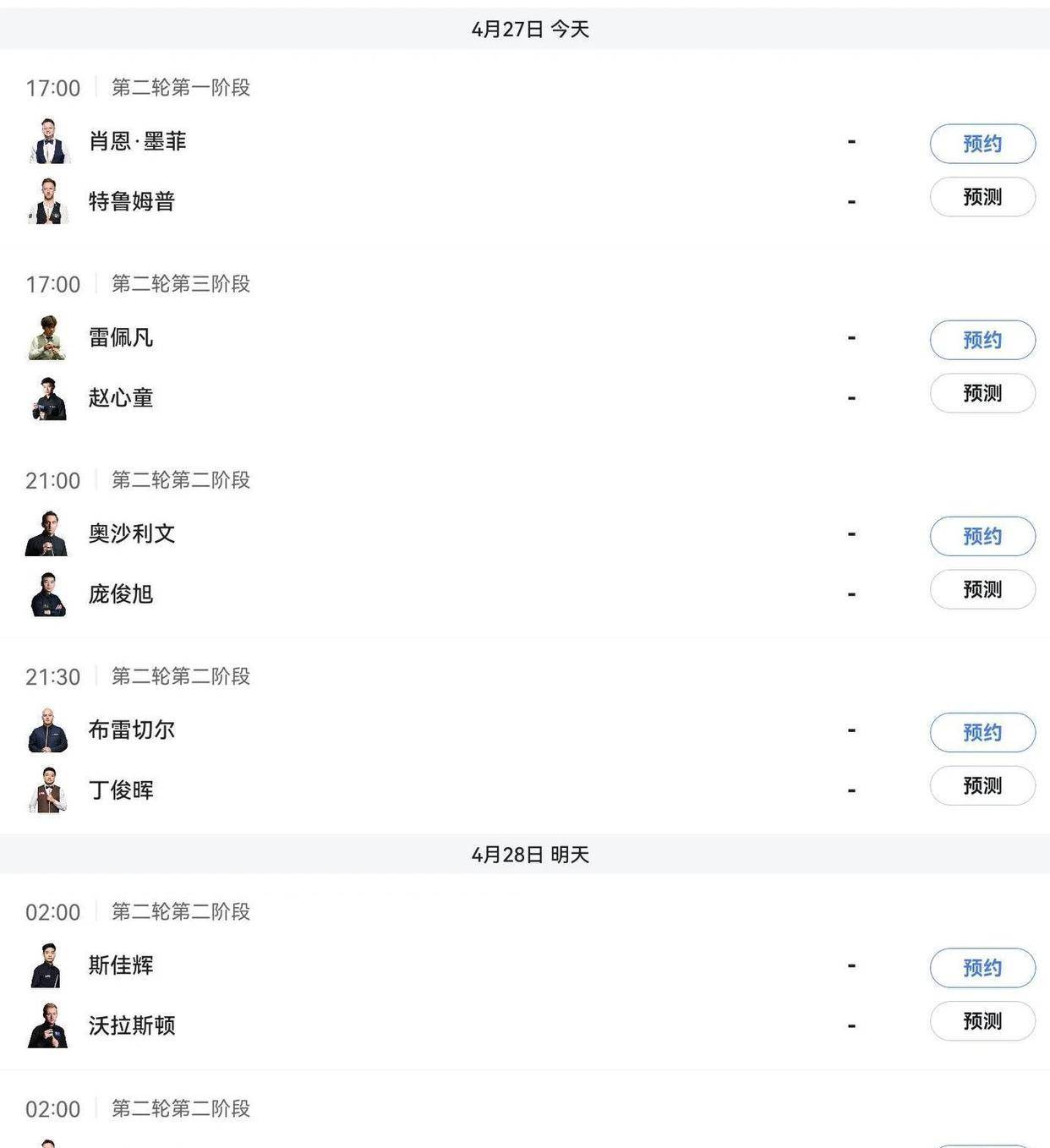Predict the 奥沙利文 vs 庞俊旭 match (预测)
This screenshot has height=1148, width=1050.
point(982,589)
